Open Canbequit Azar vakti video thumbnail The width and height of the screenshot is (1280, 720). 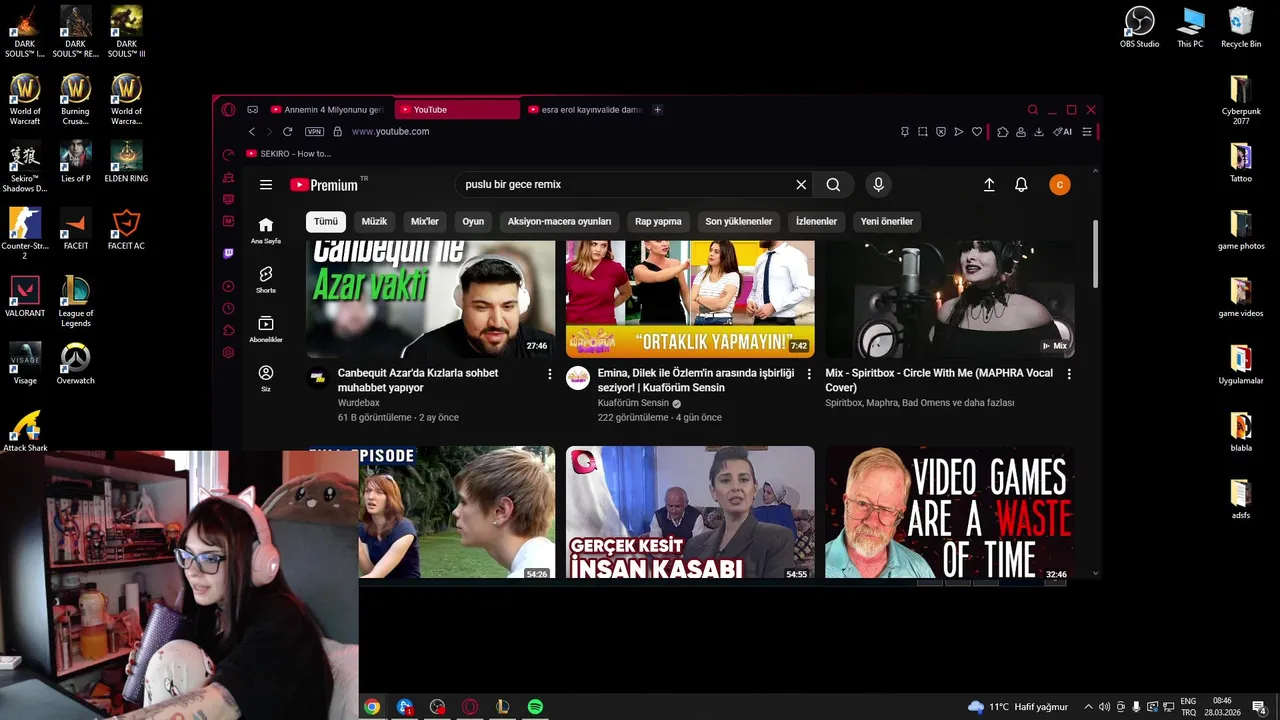pyautogui.click(x=430, y=299)
